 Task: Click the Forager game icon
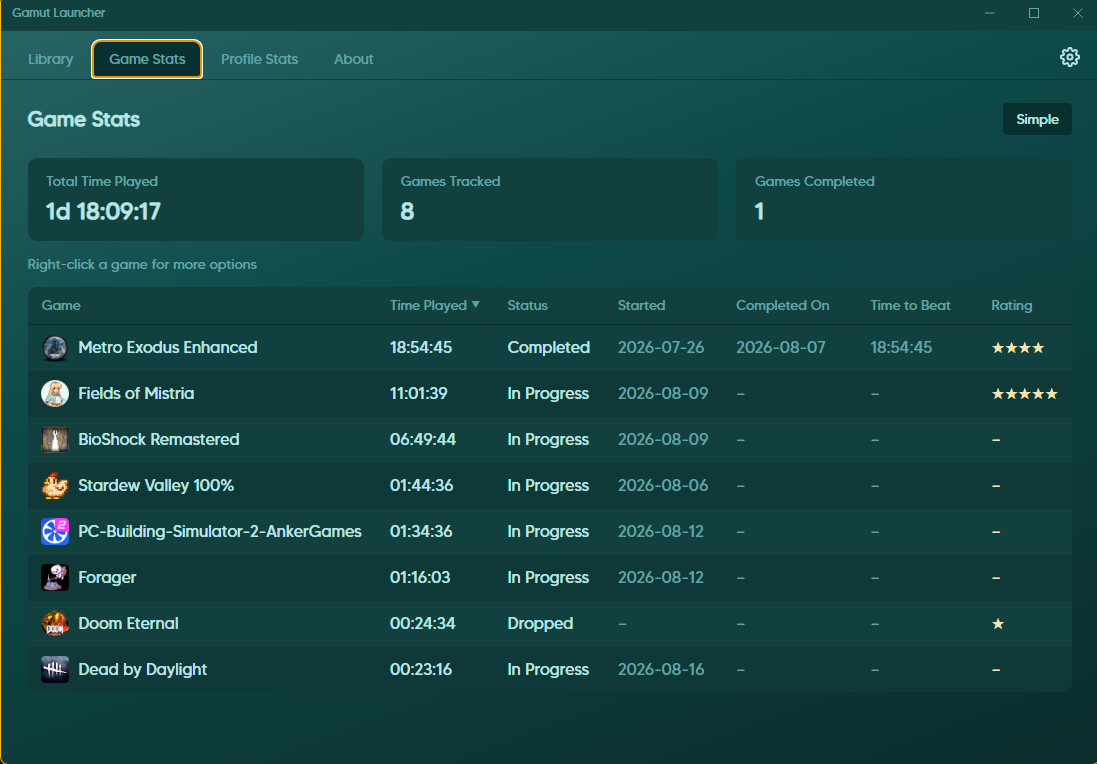(55, 578)
